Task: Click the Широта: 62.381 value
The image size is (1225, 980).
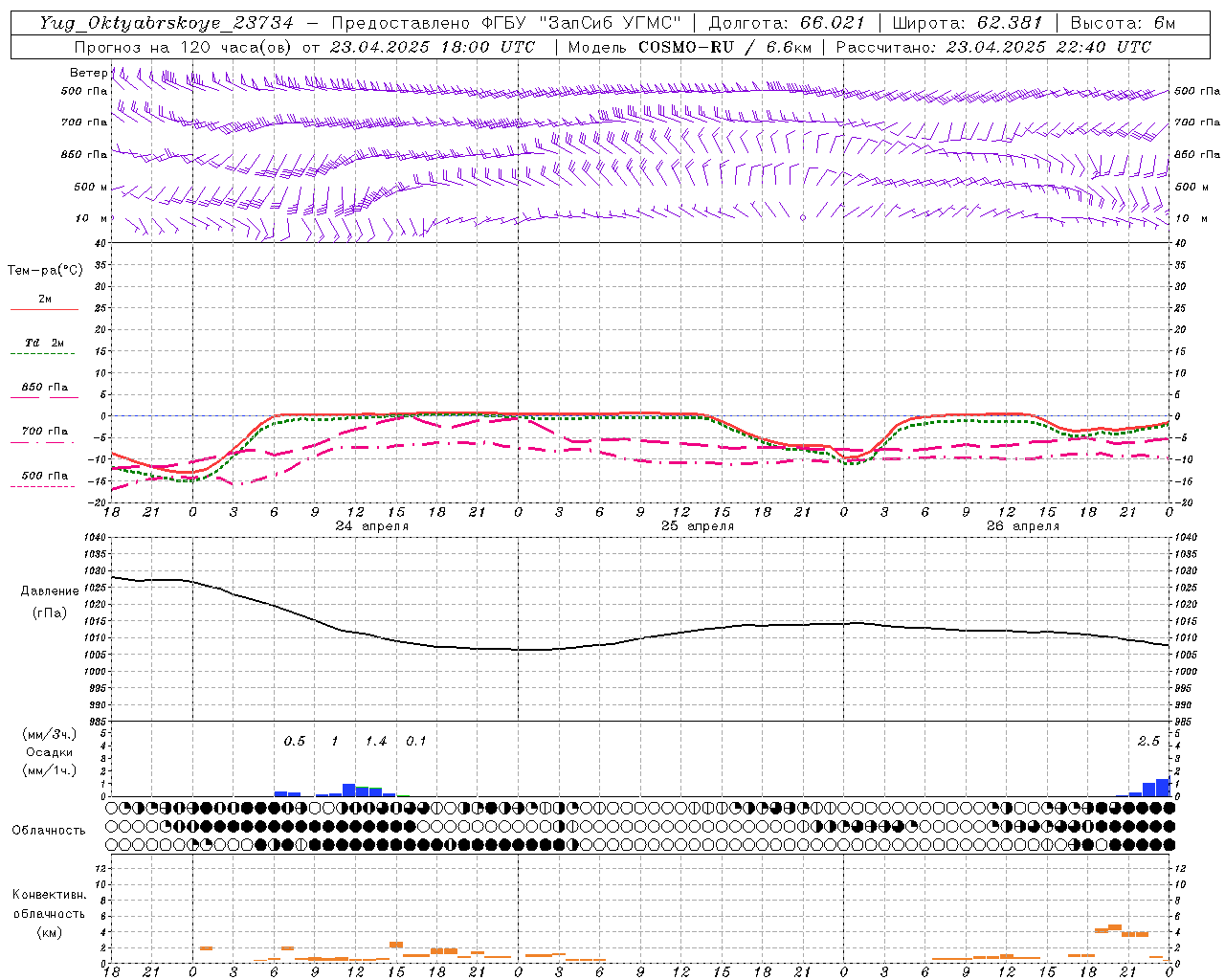Action: tap(967, 23)
